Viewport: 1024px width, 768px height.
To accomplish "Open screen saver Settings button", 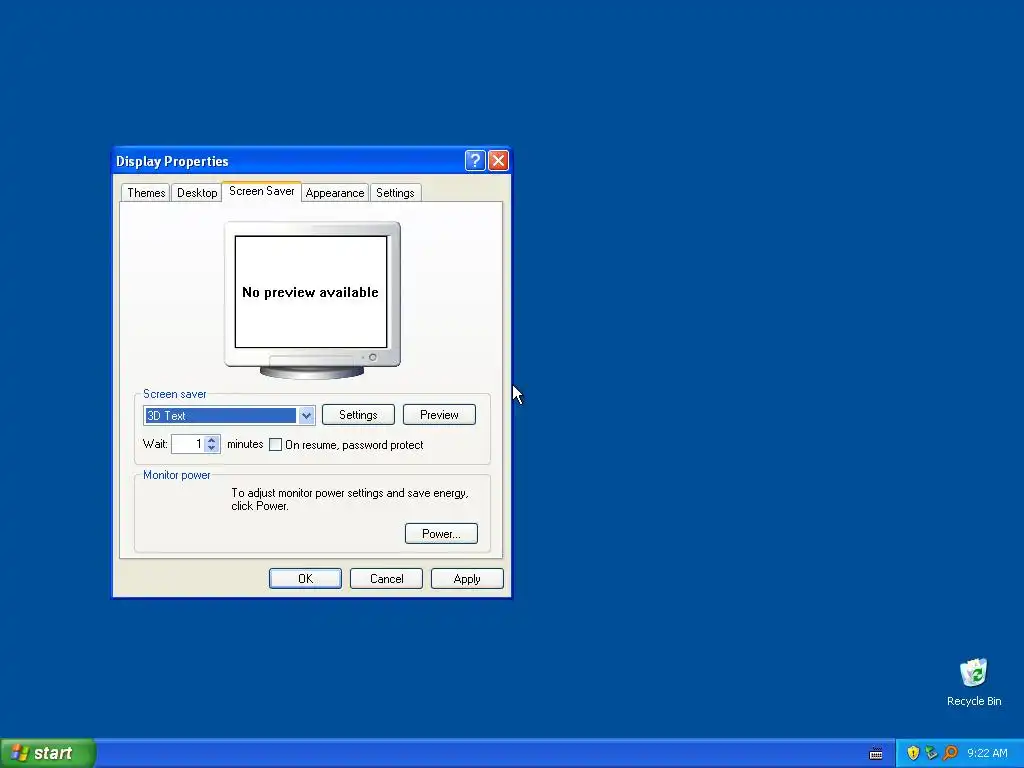I will point(358,415).
